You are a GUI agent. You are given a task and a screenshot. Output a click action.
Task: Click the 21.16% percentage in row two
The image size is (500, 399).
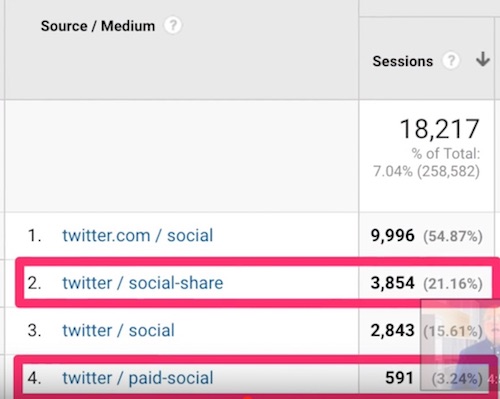click(453, 284)
